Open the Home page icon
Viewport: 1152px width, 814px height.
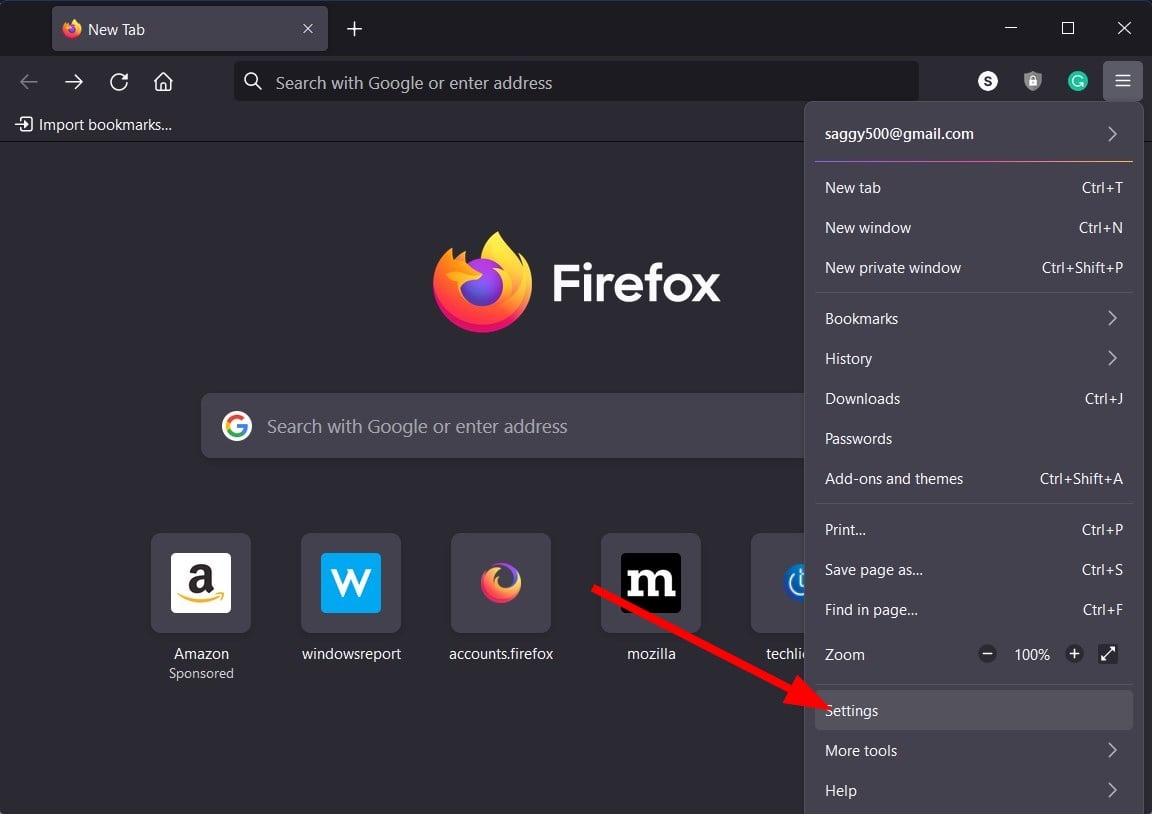tap(163, 82)
